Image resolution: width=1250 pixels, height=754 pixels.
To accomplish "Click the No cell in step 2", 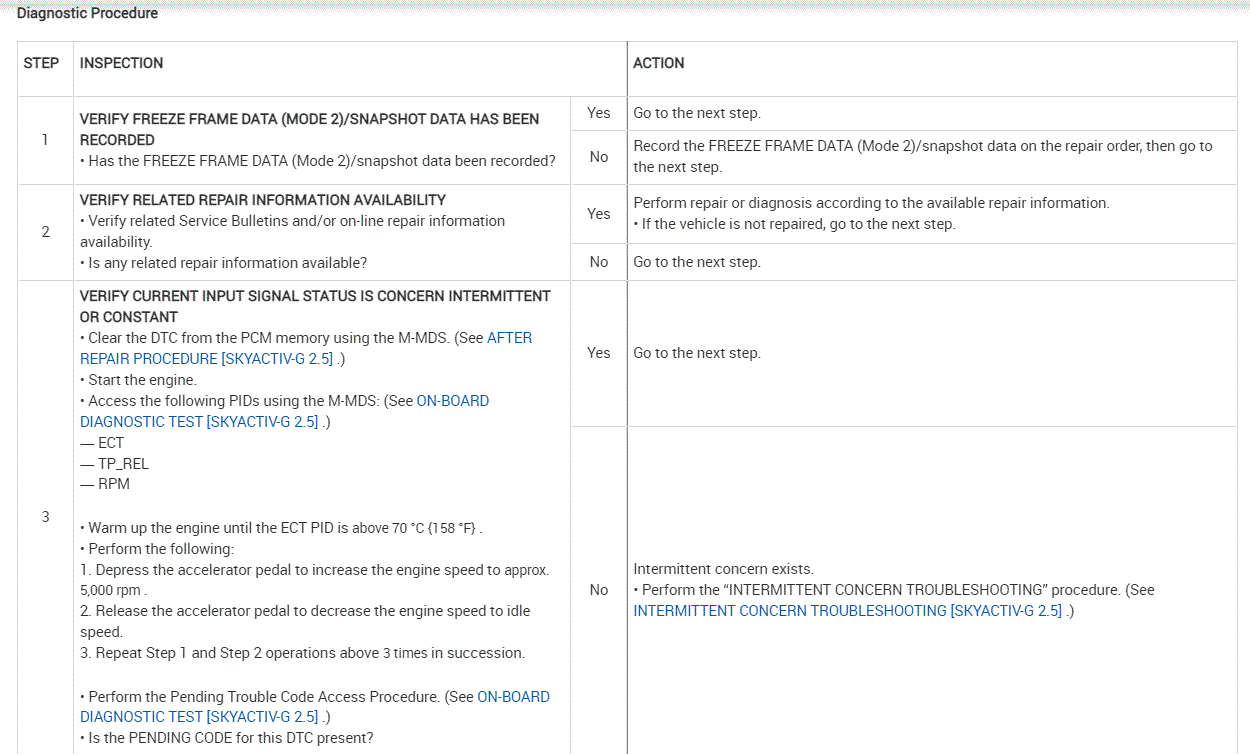I will [x=598, y=262].
